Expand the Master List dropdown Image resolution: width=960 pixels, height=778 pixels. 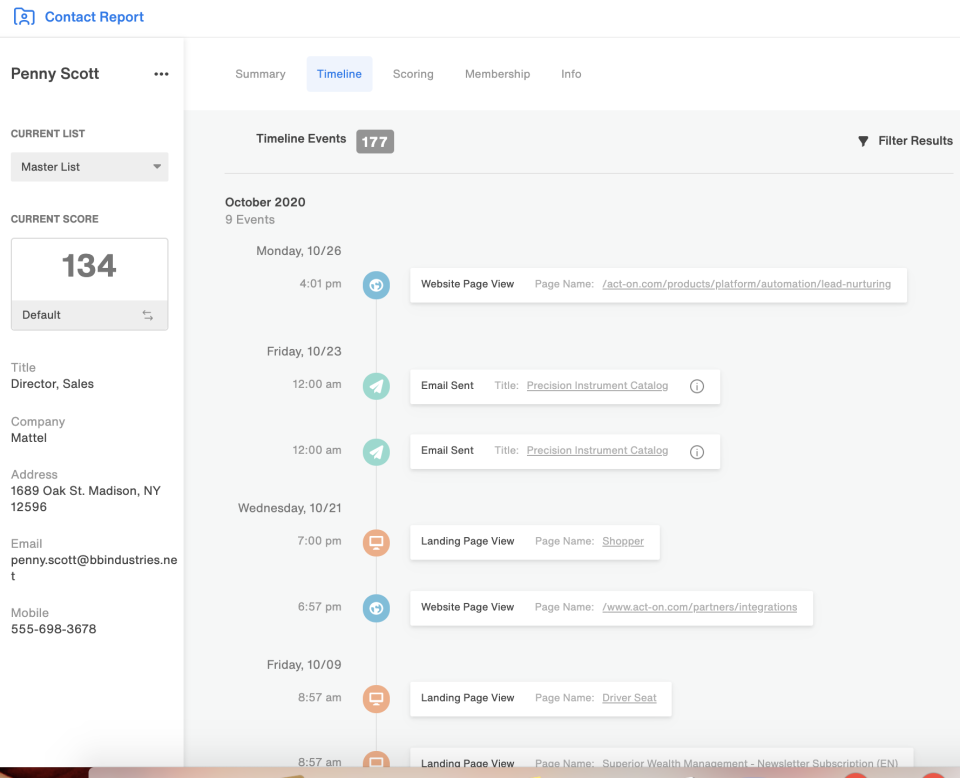(x=89, y=166)
